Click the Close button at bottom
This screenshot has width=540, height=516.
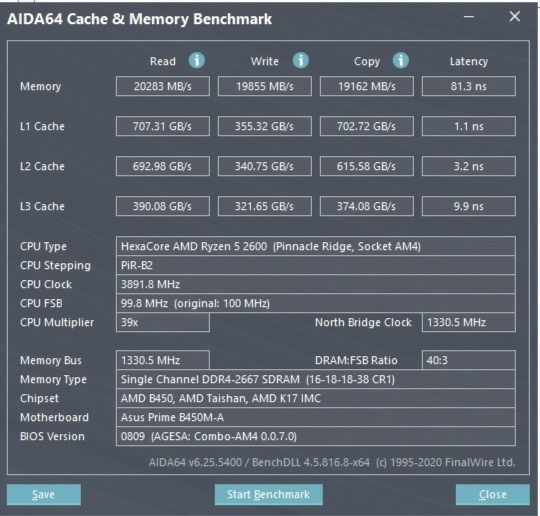click(x=492, y=494)
